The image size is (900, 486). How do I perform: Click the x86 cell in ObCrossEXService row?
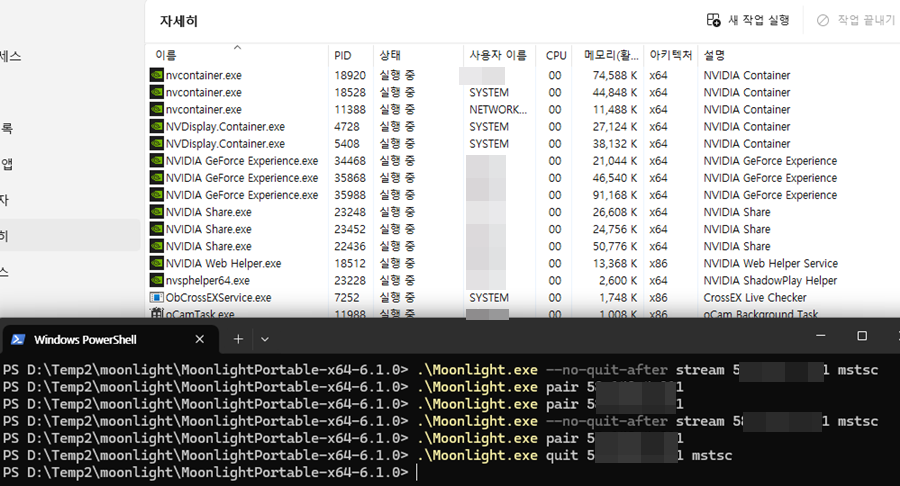(x=658, y=298)
